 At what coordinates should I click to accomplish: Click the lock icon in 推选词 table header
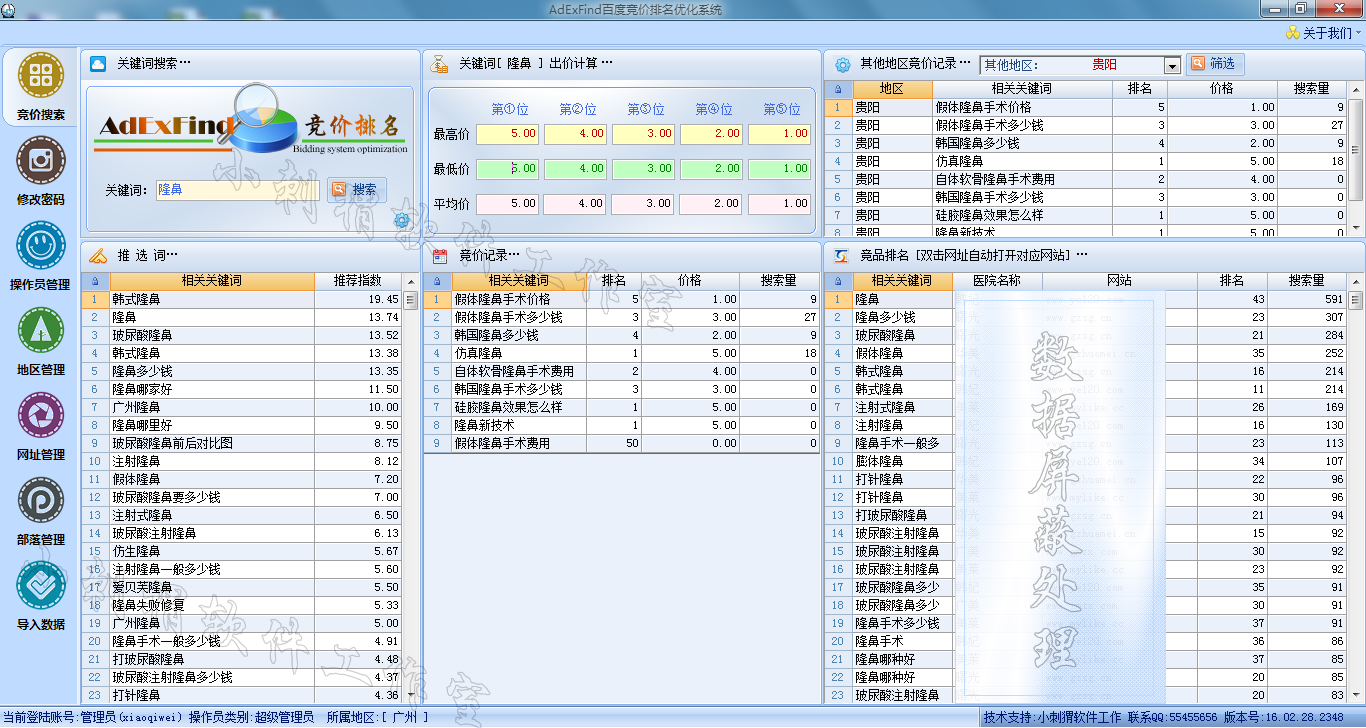[95, 281]
